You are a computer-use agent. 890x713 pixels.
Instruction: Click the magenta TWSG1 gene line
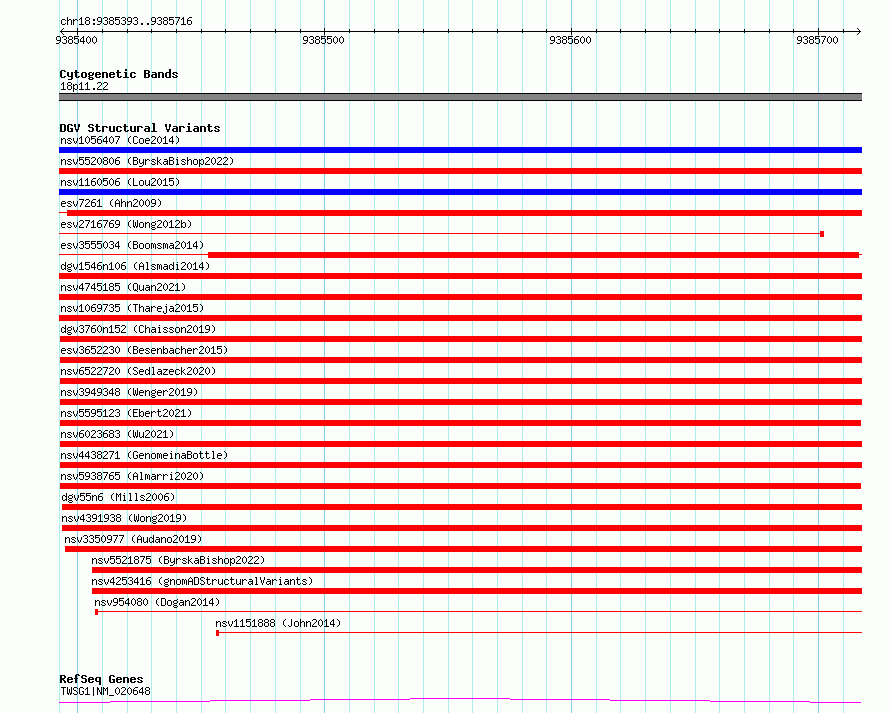pyautogui.click(x=460, y=701)
